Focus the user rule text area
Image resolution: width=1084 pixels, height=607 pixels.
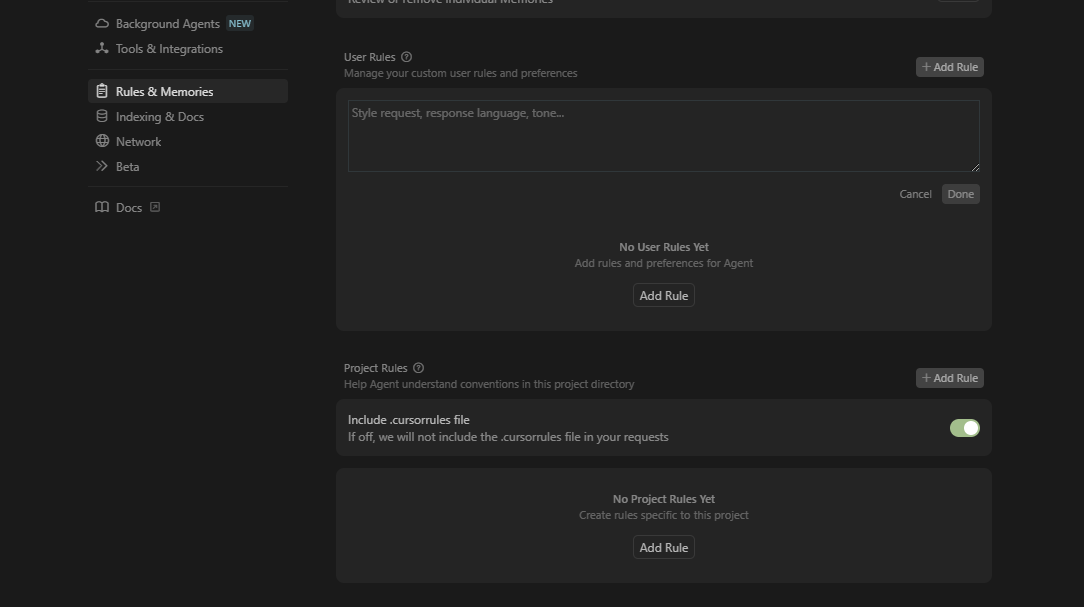tap(663, 136)
